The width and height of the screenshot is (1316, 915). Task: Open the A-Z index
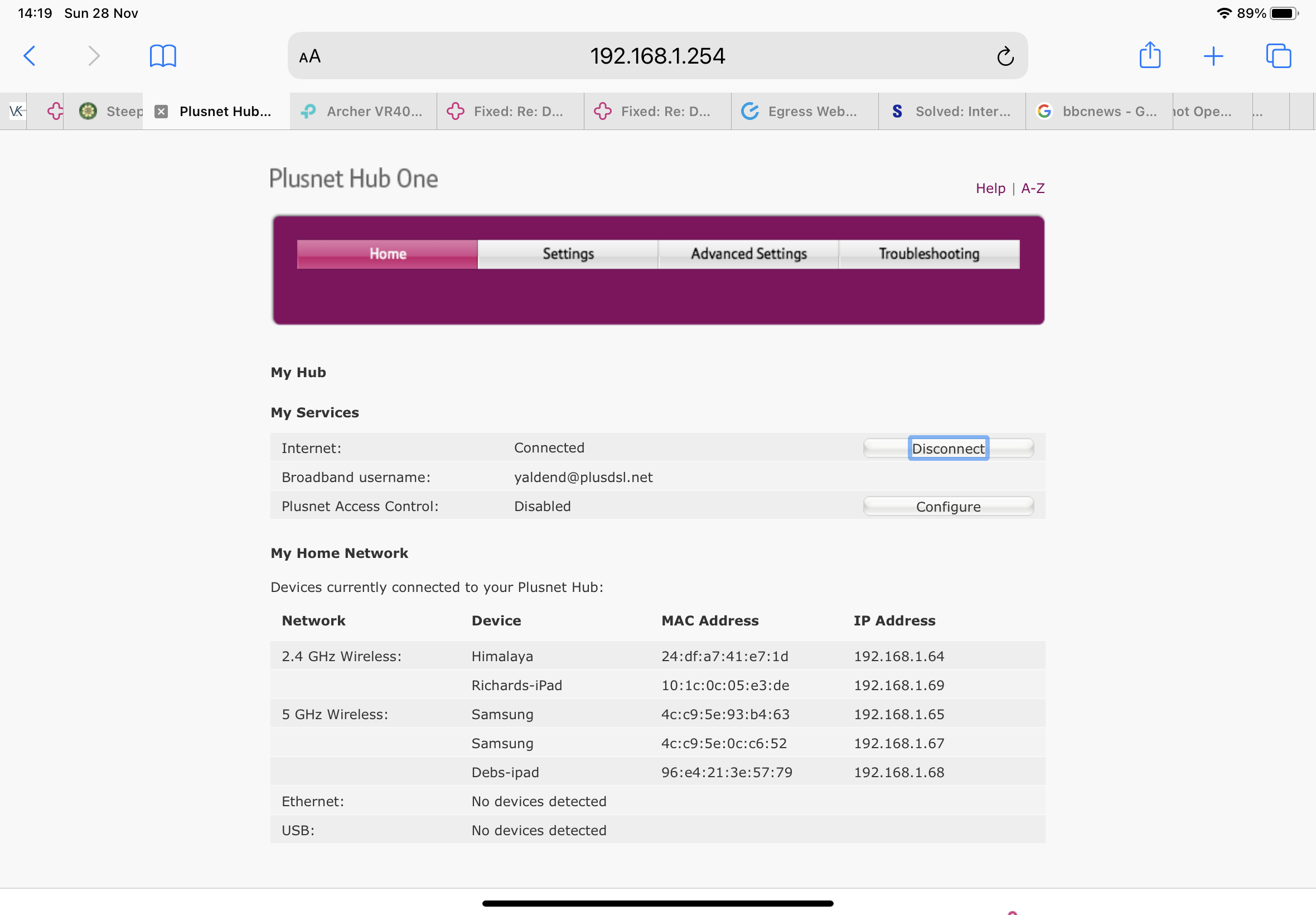(x=1032, y=187)
